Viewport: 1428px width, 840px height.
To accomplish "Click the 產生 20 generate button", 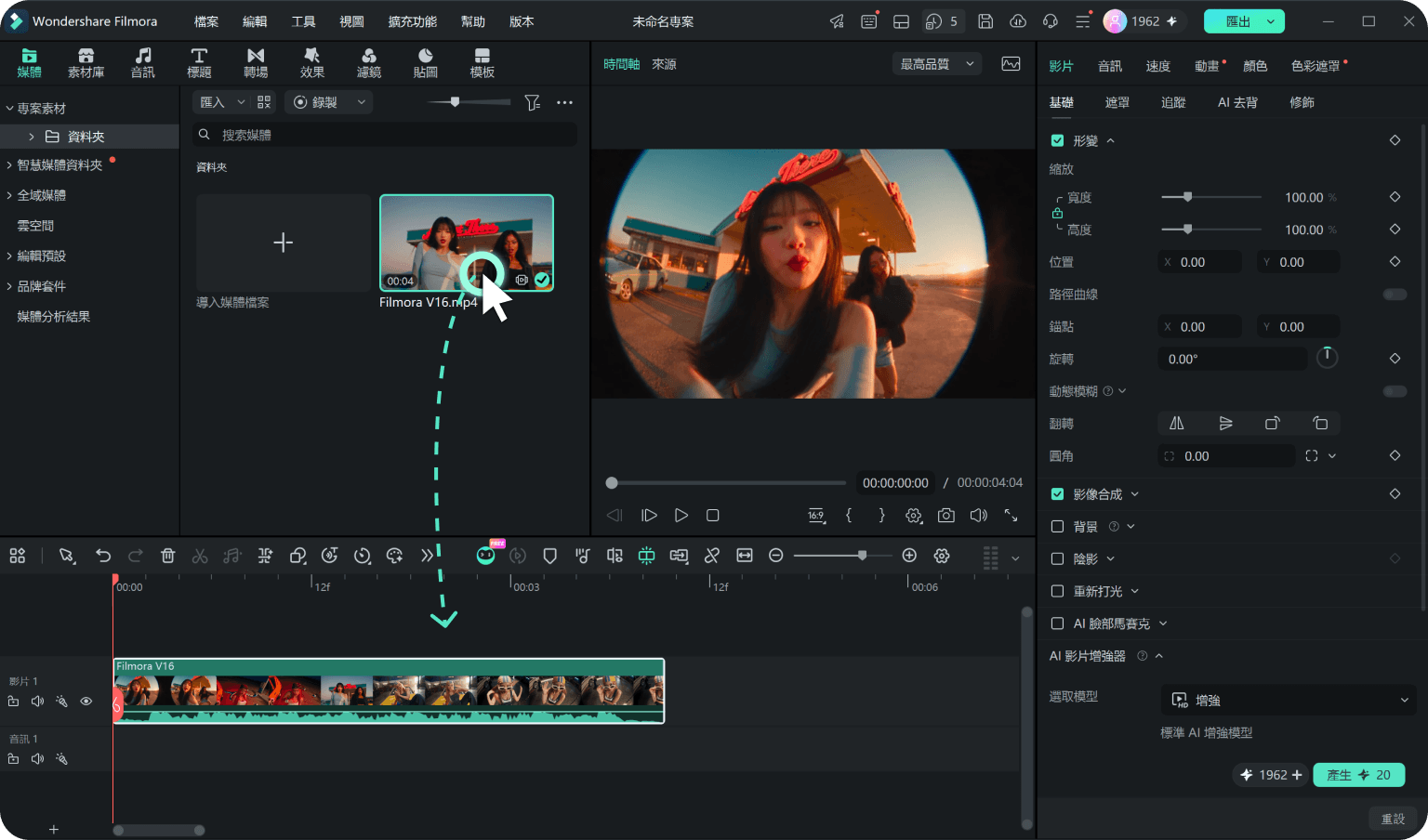I will point(1358,775).
